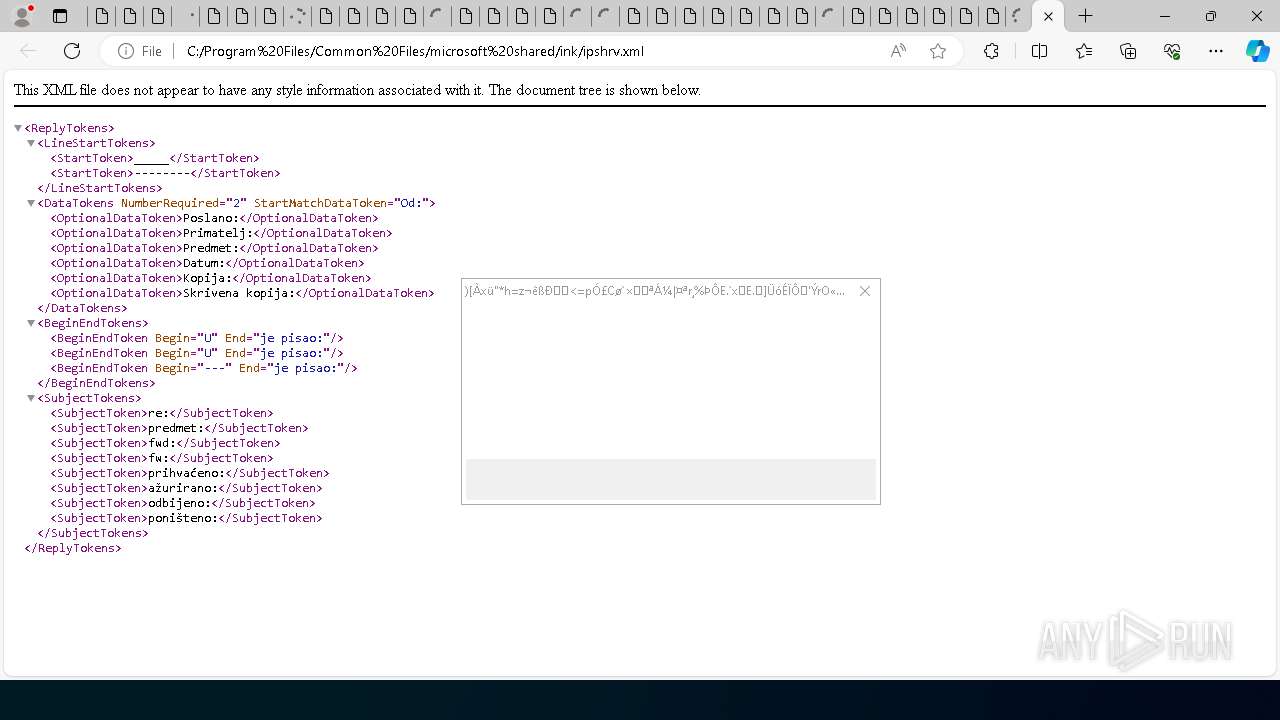The height and width of the screenshot is (720, 1280).
Task: Click the SubjectToken ažurirano: line
Action: coord(187,488)
